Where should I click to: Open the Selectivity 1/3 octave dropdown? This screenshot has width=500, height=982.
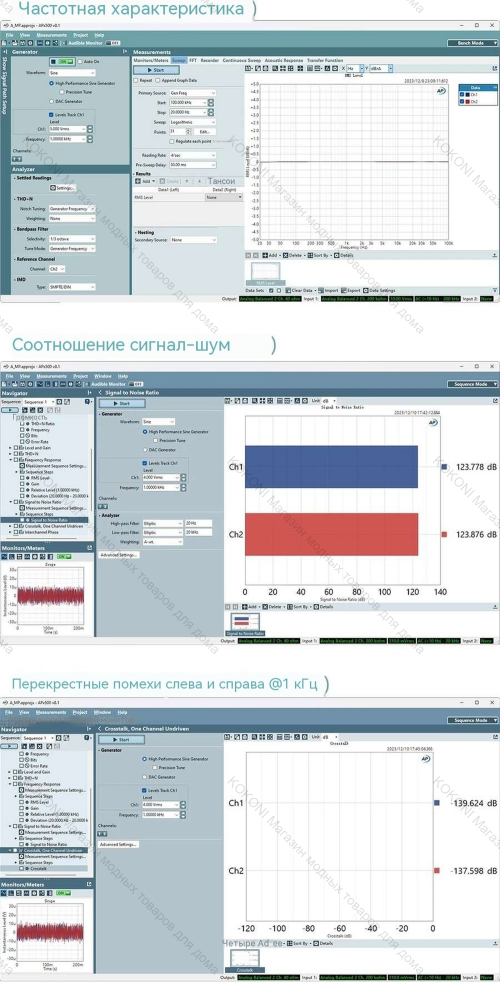pyautogui.click(x=71, y=239)
